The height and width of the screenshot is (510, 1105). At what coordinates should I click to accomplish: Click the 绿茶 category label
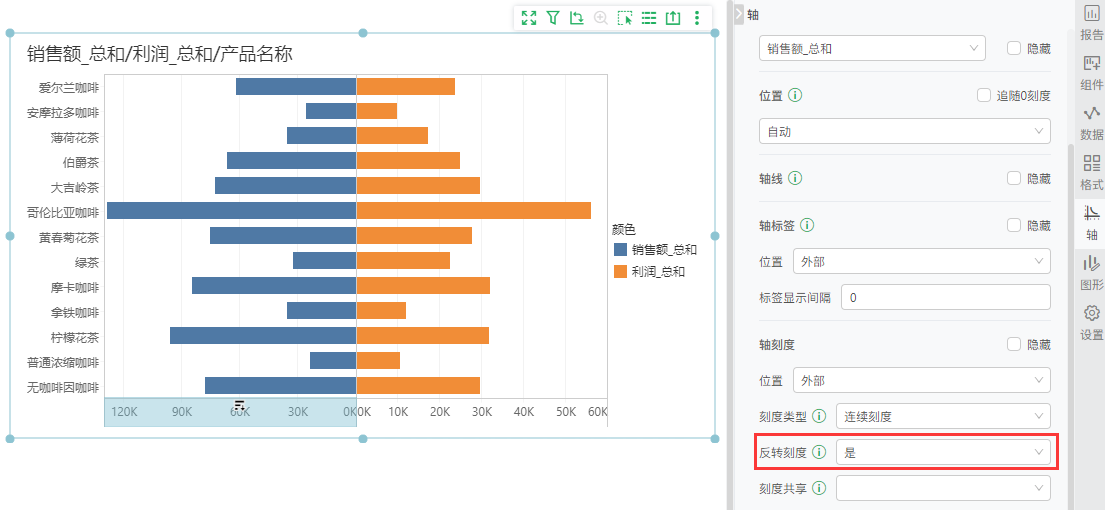87,263
